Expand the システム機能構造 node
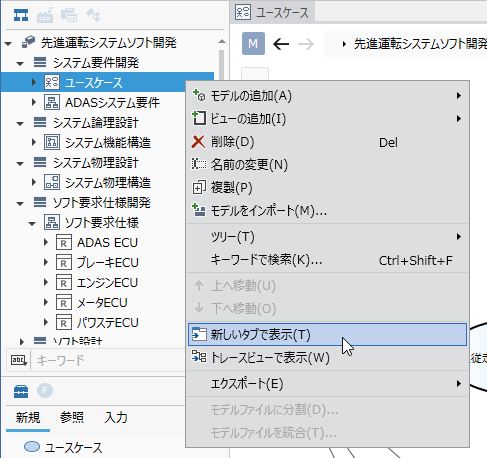The width and height of the screenshot is (487, 458). point(33,142)
